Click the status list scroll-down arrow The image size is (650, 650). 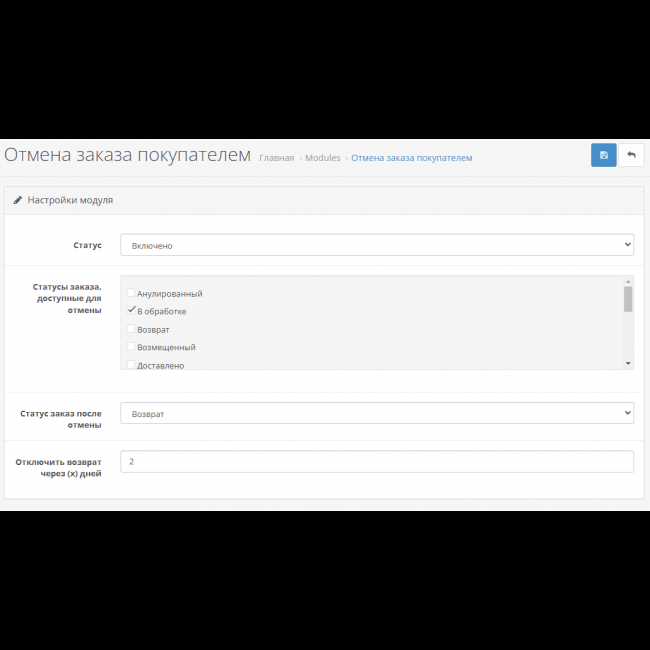point(628,363)
